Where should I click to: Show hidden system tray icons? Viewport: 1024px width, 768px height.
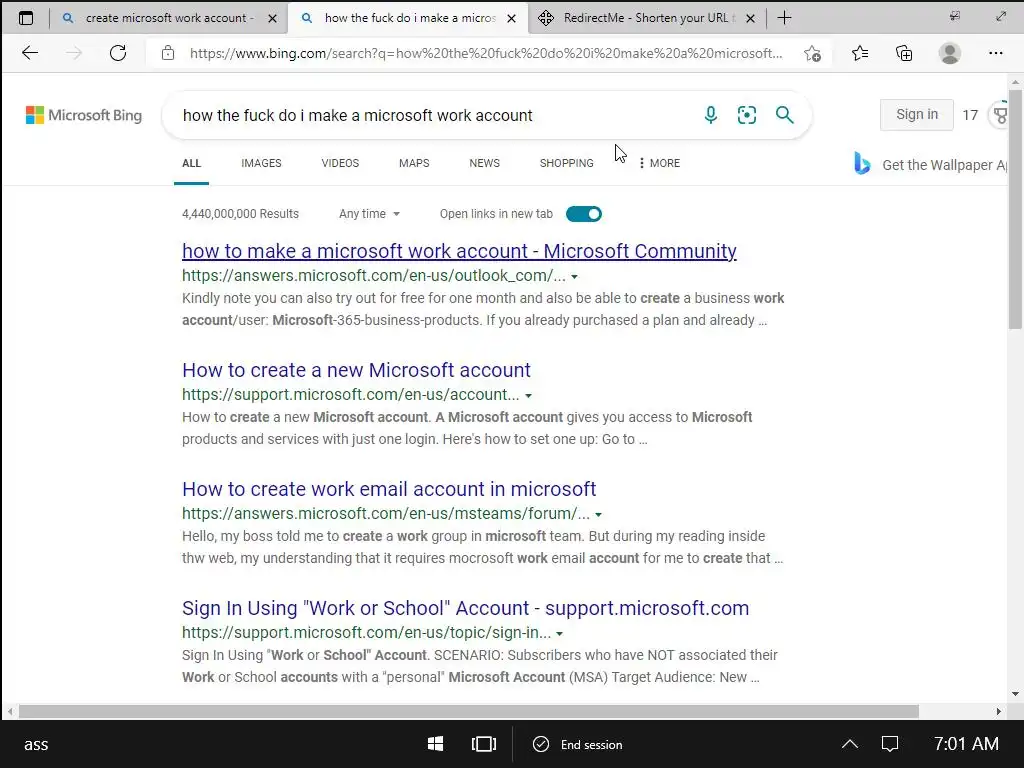click(850, 744)
